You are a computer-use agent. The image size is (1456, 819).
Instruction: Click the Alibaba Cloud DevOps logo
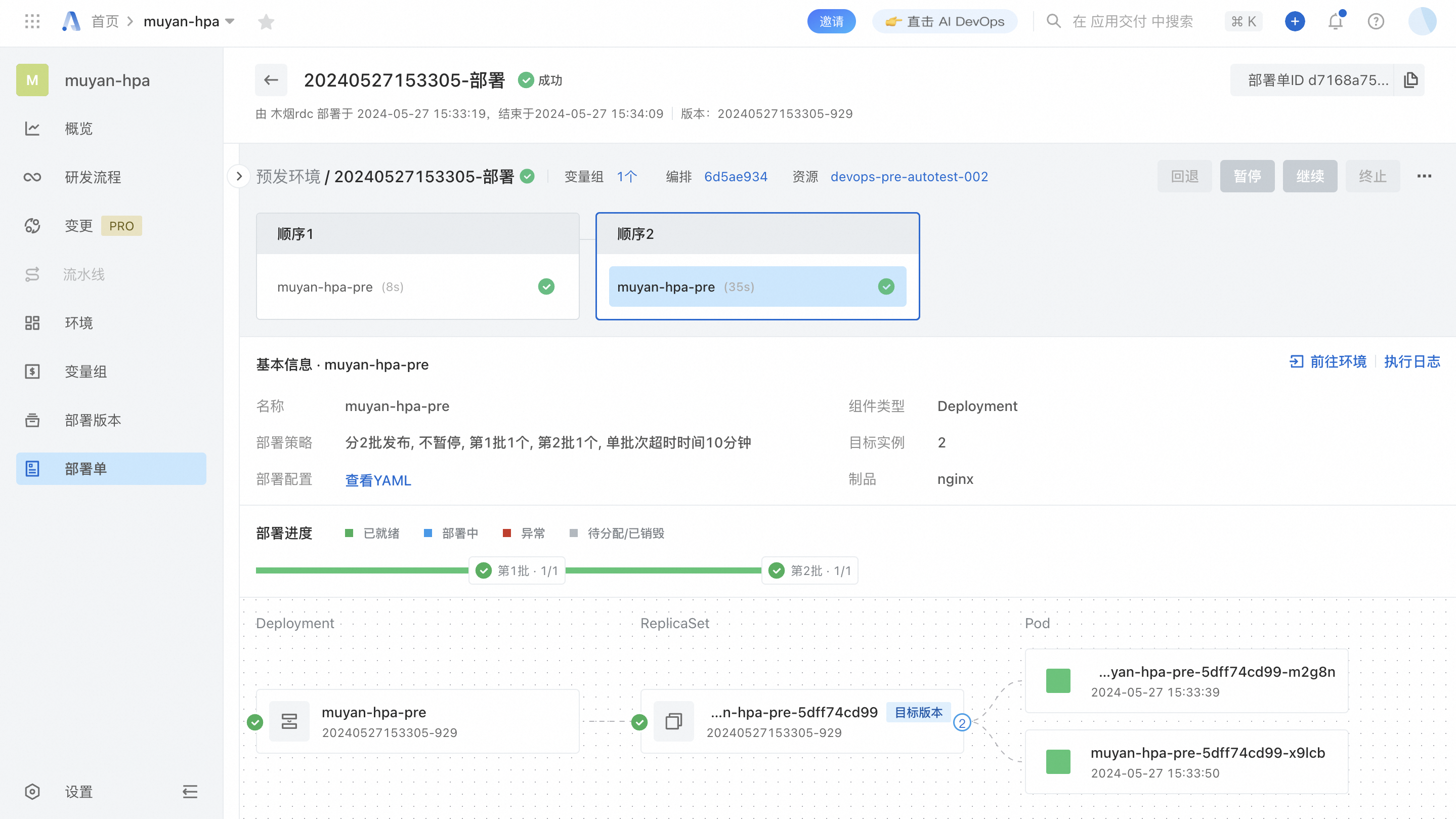(x=71, y=21)
